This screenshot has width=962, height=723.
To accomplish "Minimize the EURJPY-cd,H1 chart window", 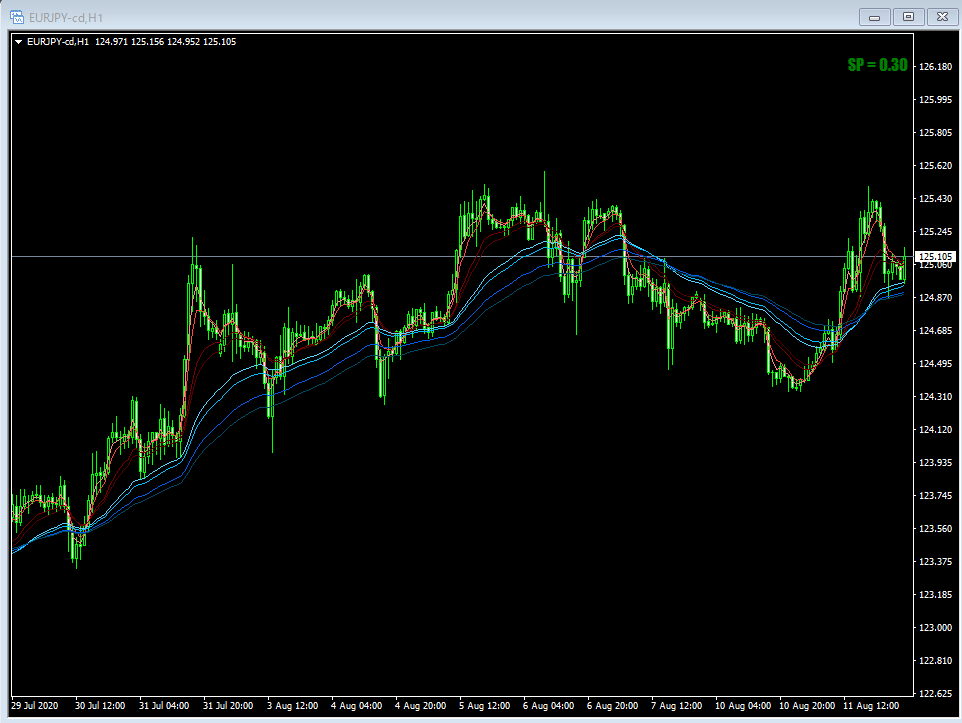I will click(875, 17).
